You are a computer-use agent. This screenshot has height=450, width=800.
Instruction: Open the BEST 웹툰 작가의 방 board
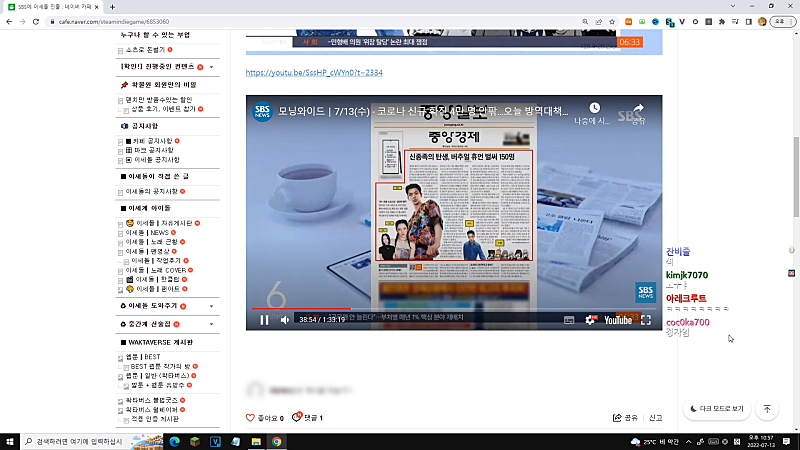160,366
